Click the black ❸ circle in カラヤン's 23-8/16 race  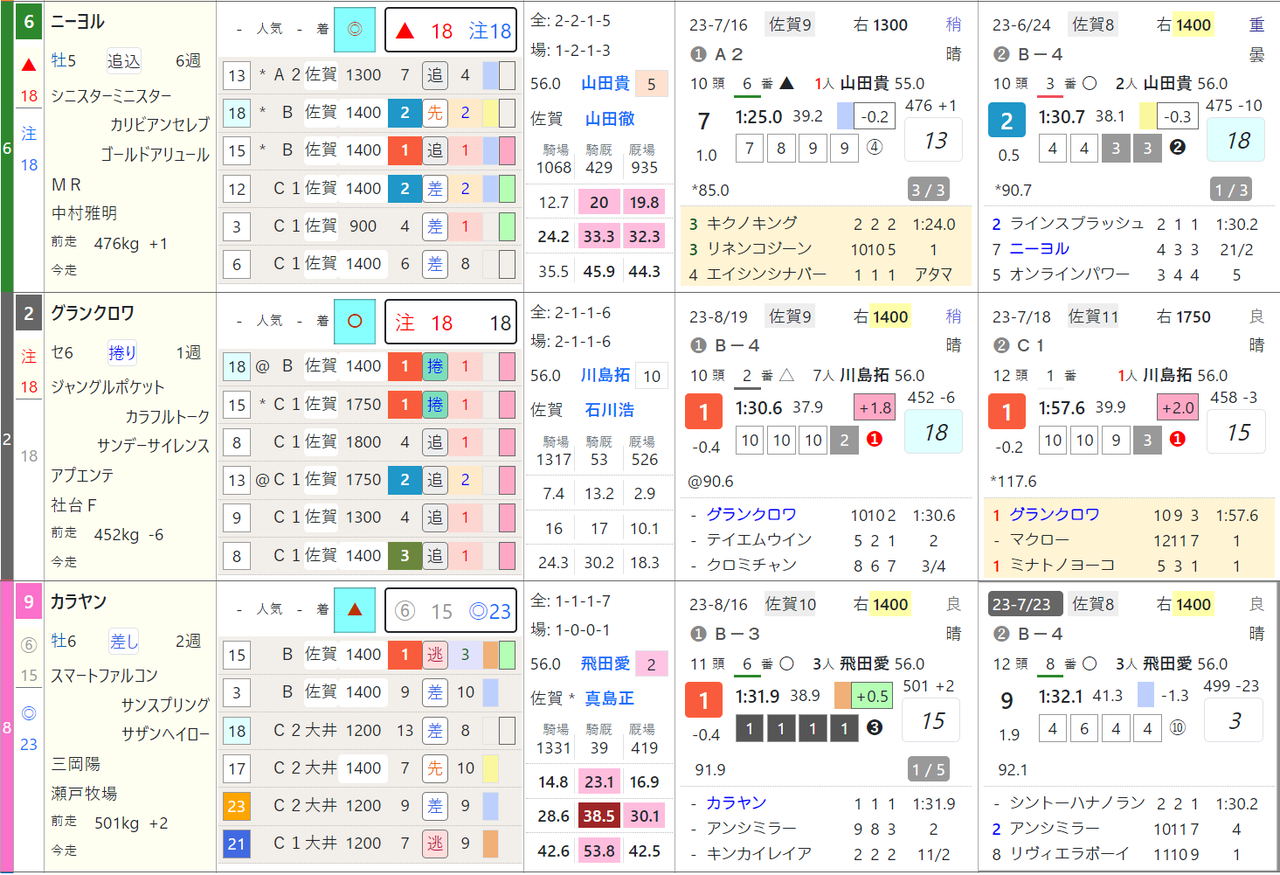pyautogui.click(x=875, y=727)
